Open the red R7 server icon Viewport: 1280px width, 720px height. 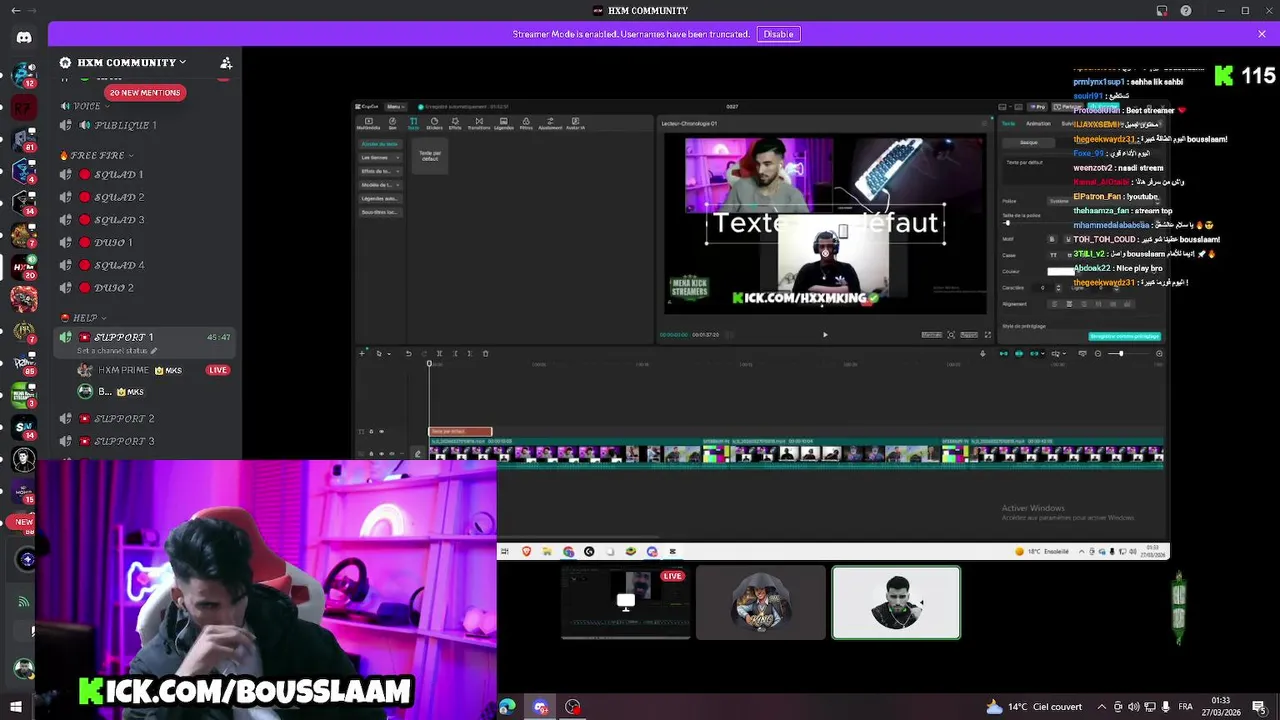coord(24,107)
